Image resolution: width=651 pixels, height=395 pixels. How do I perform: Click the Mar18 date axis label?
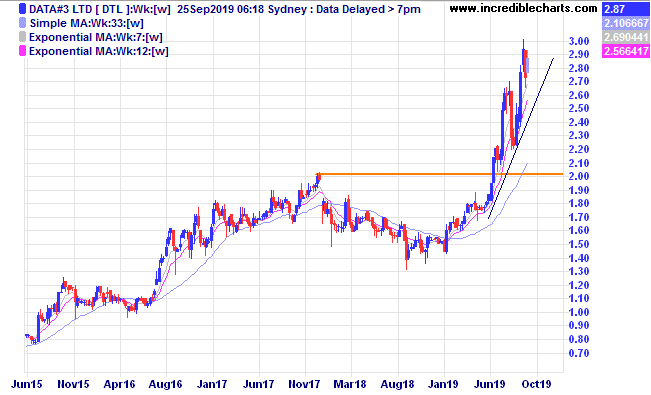coord(350,384)
